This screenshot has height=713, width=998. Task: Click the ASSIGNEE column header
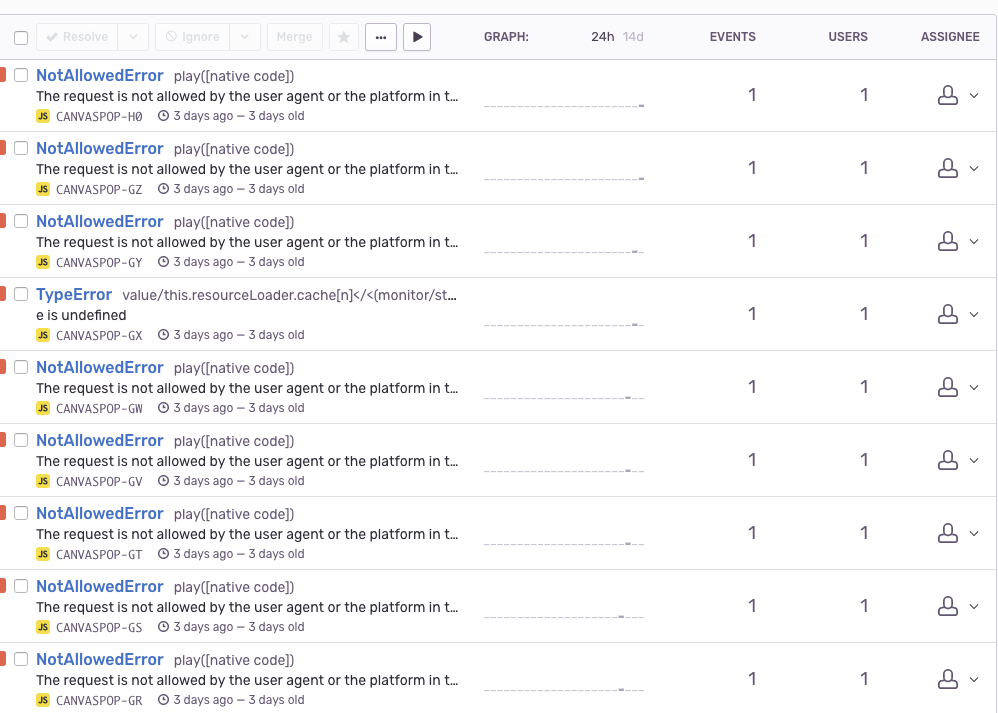(950, 37)
